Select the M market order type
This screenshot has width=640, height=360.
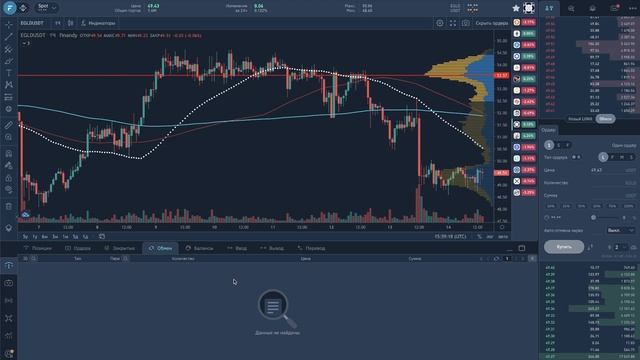click(622, 157)
